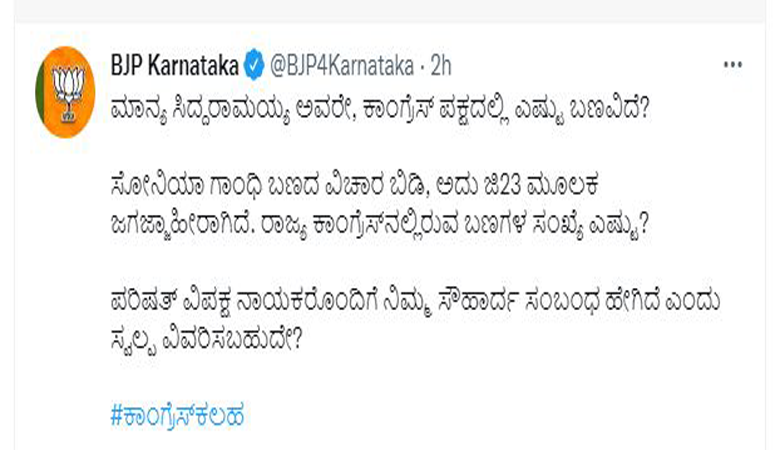The image size is (780, 450).
Task: Click the orange background of the avatar
Action: point(86,85)
